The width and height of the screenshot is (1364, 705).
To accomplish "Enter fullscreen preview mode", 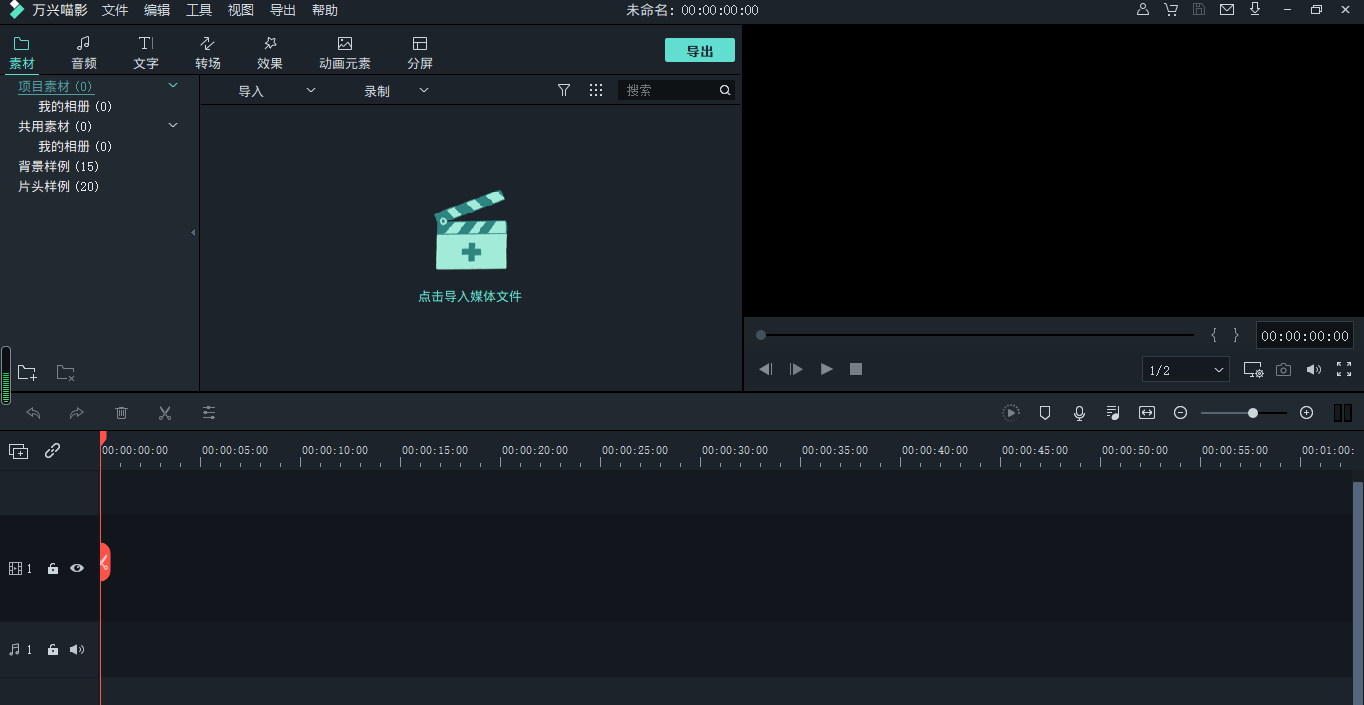I will click(x=1344, y=369).
